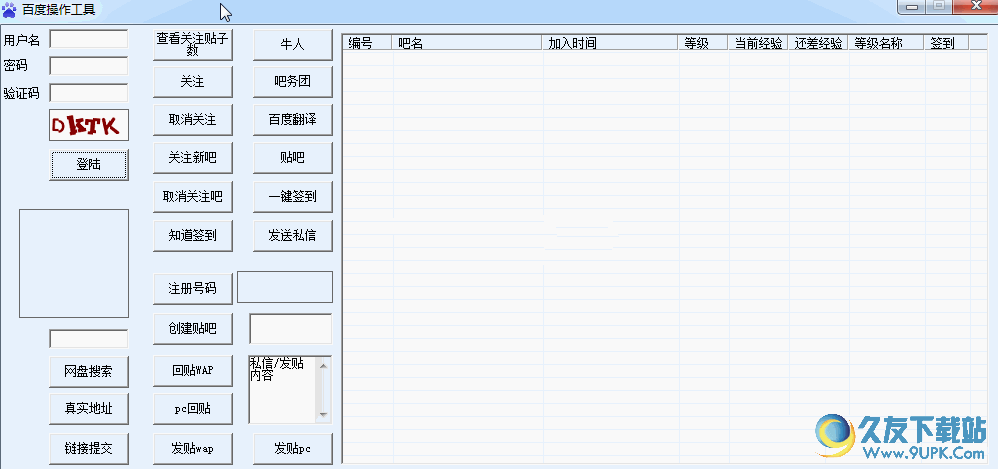998x469 pixels.
Task: Click the Baidu paw title bar icon
Action: (10, 10)
